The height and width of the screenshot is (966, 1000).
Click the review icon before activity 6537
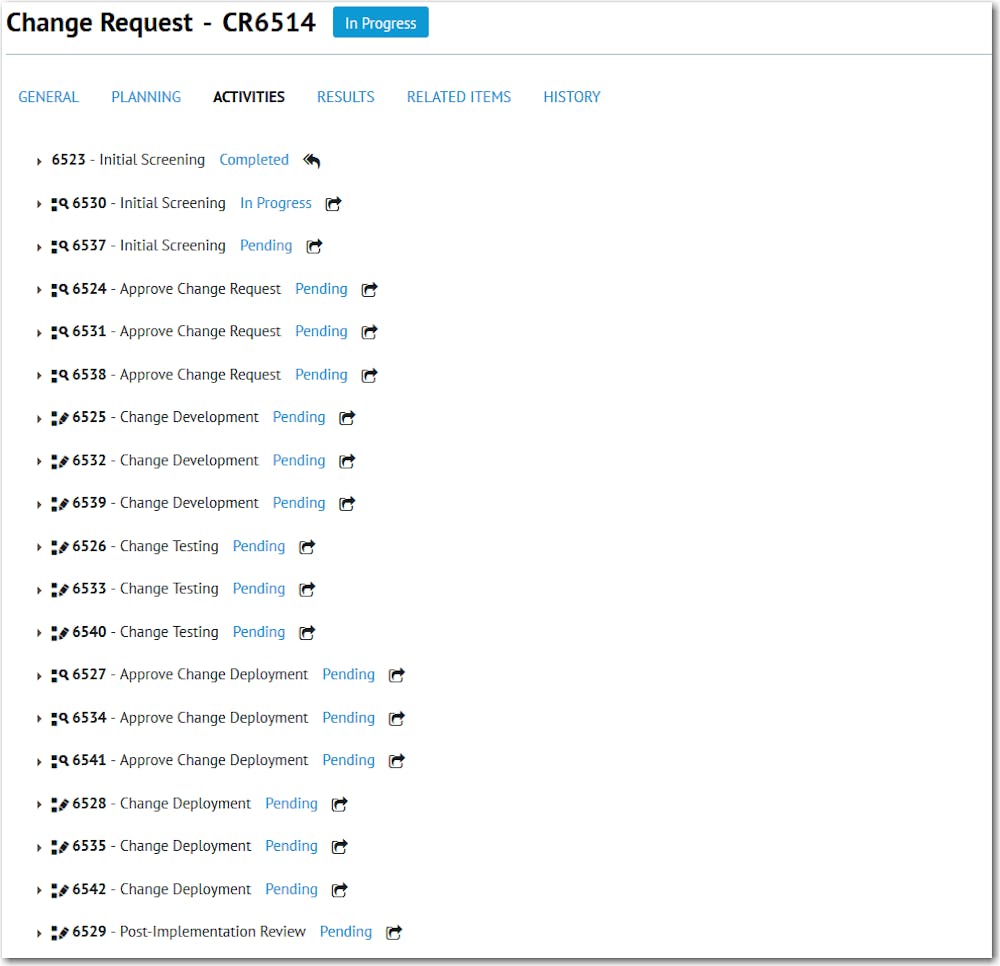pos(58,245)
